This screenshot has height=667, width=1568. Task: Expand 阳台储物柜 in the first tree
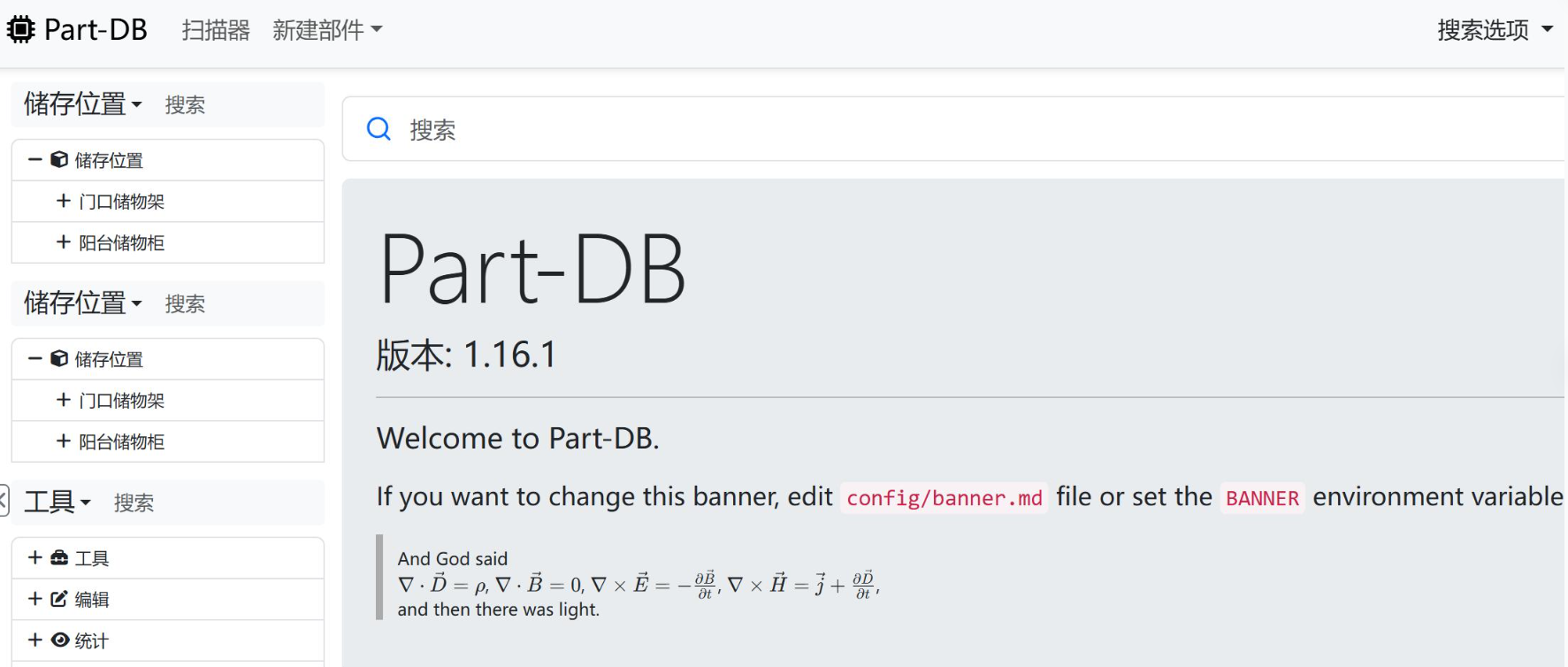point(64,242)
